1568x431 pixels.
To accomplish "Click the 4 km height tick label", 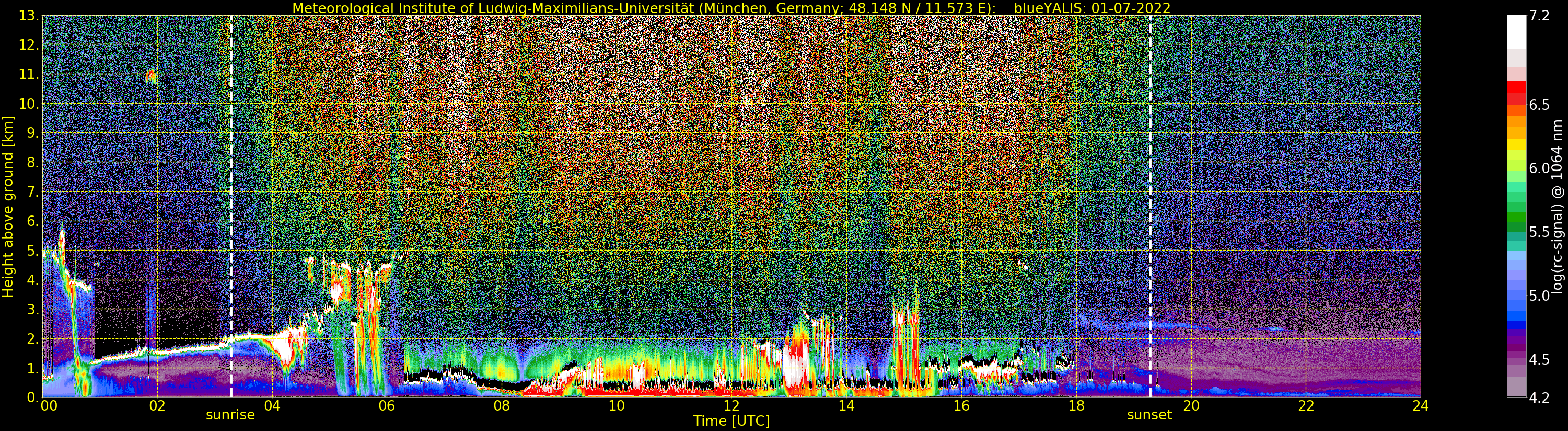I will click(33, 280).
